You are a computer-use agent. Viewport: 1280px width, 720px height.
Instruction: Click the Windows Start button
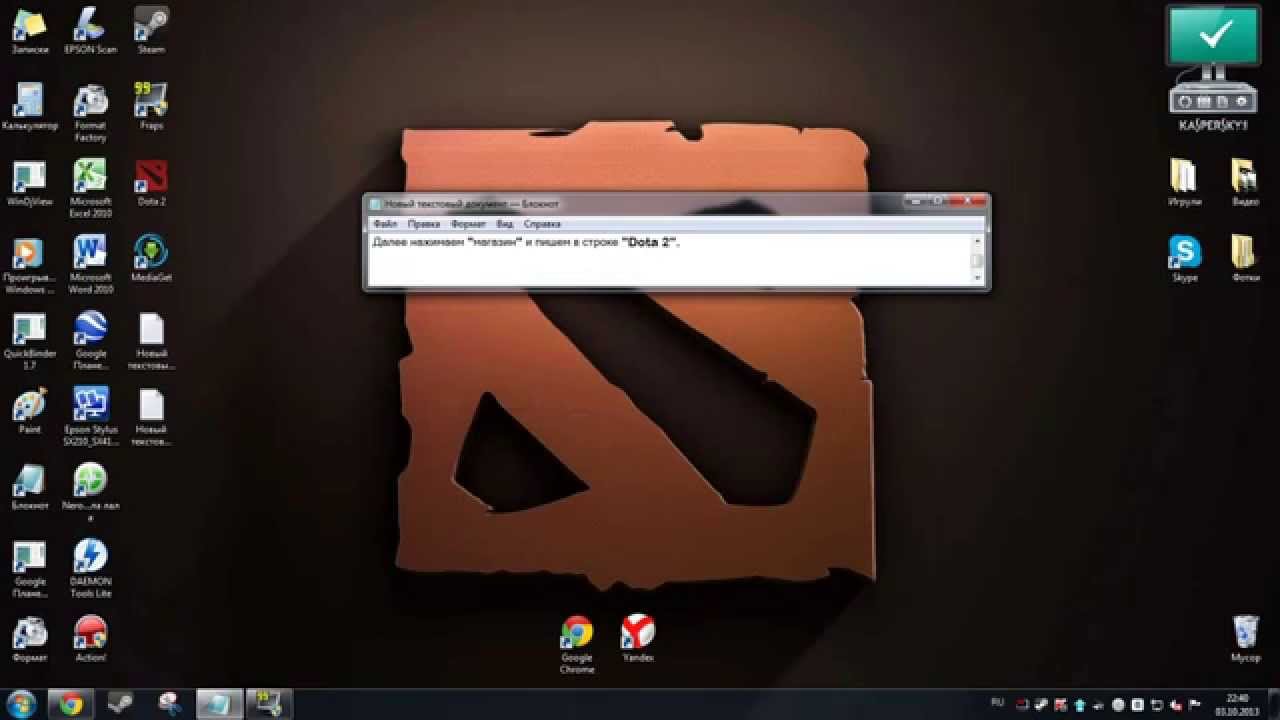pos(21,703)
